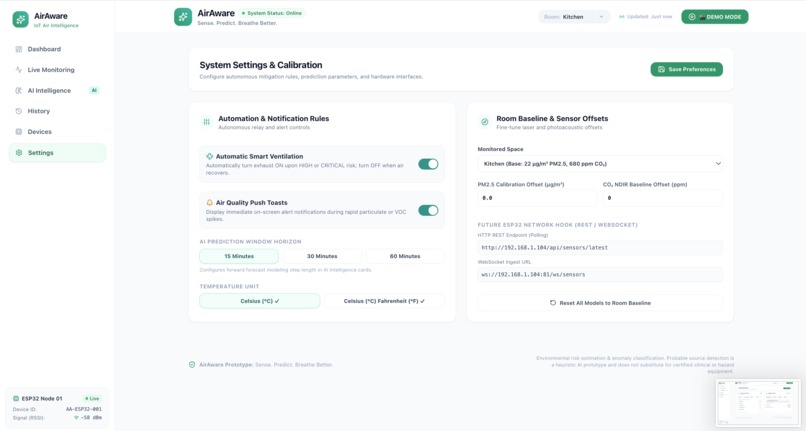Viewport: 806px width, 431px height.
Task: Select the 15 Minutes prediction window
Action: coord(239,256)
